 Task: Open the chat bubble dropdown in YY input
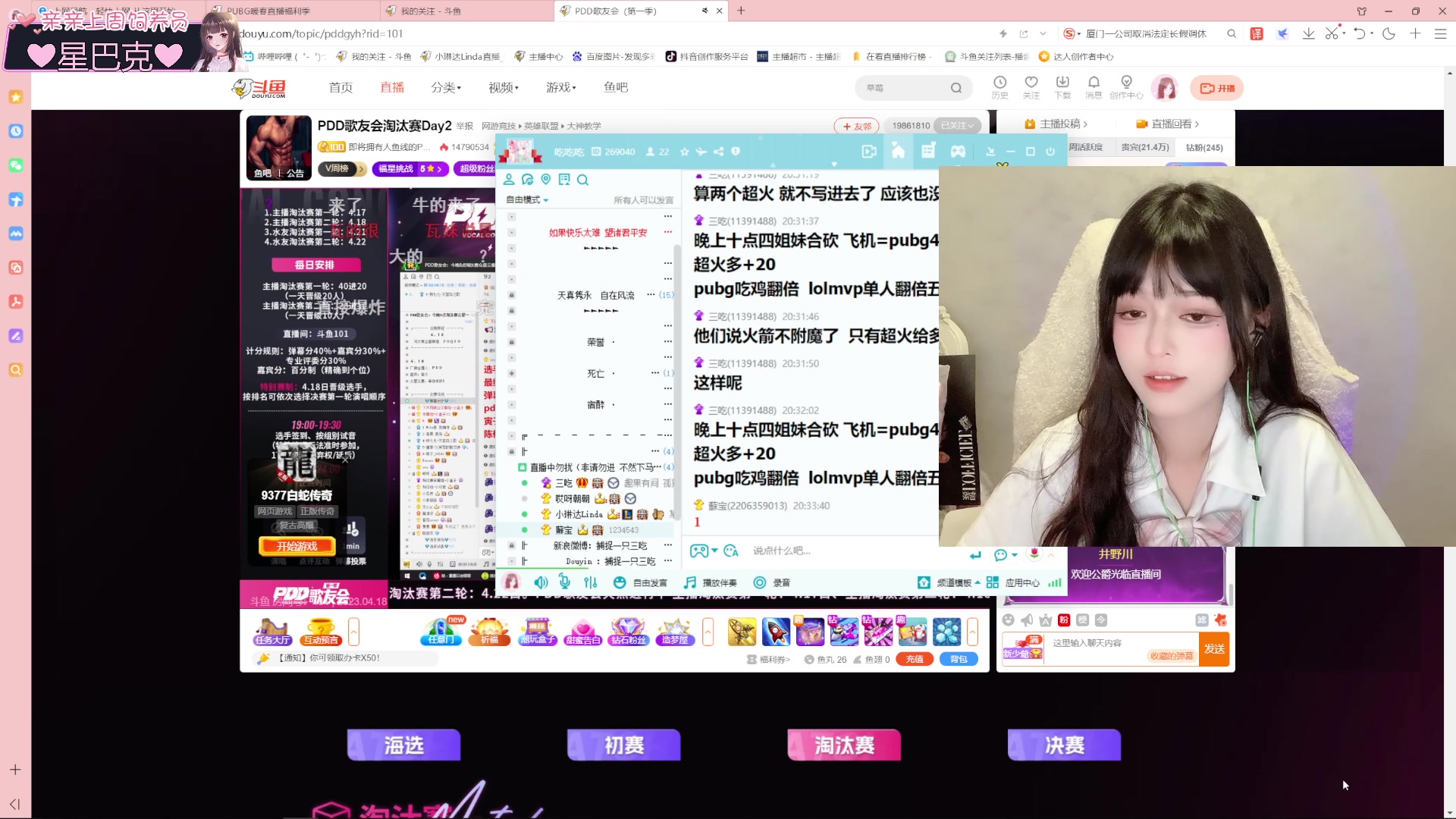[1006, 555]
